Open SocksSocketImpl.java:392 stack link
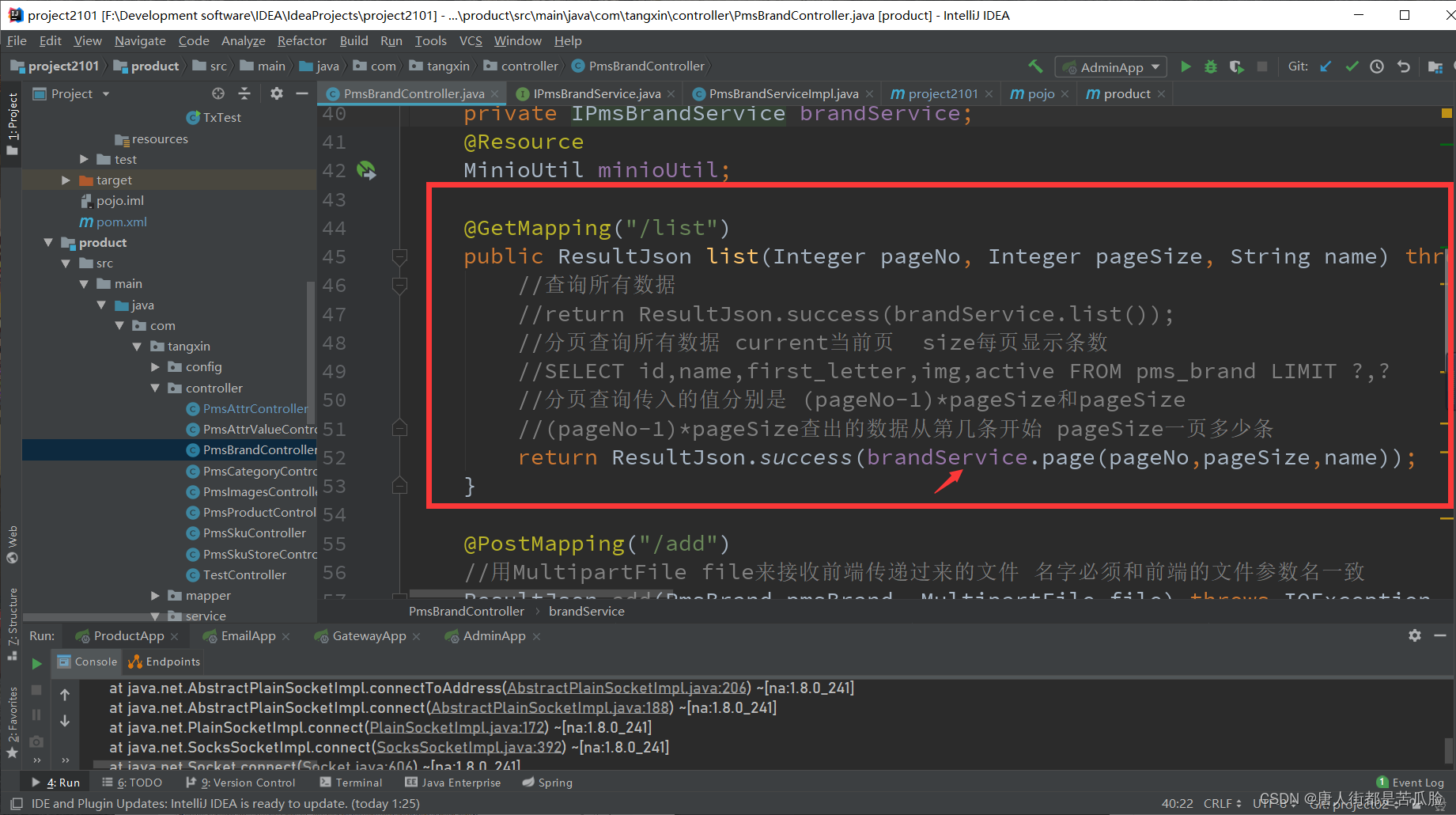Viewport: 1456px width, 815px height. click(470, 747)
